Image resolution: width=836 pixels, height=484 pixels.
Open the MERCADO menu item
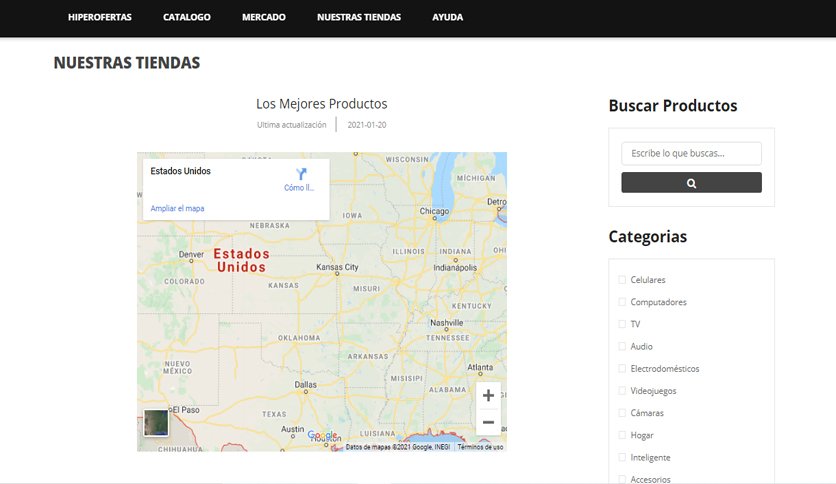click(x=264, y=17)
